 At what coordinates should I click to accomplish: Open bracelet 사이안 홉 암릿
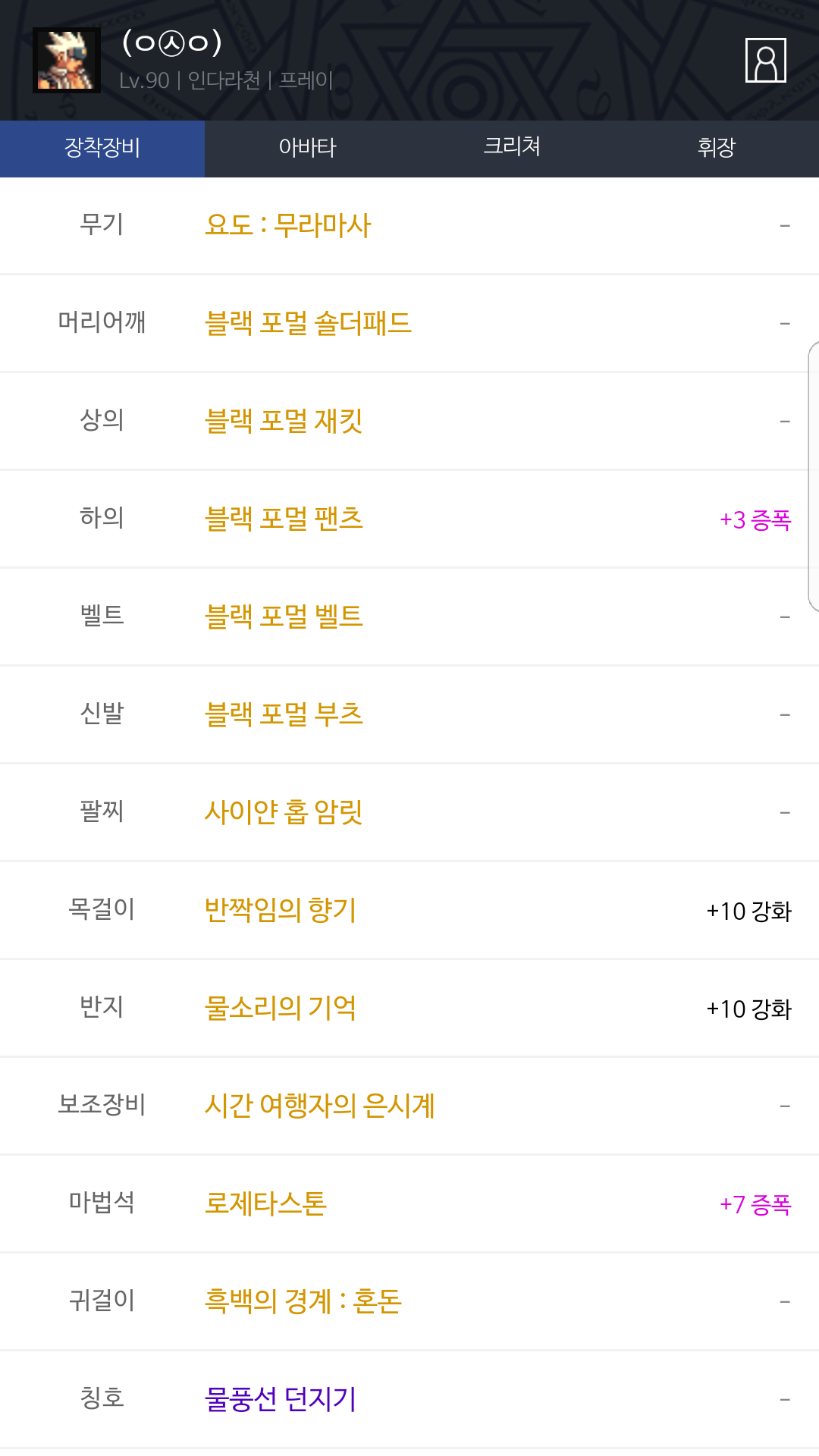pos(284,812)
